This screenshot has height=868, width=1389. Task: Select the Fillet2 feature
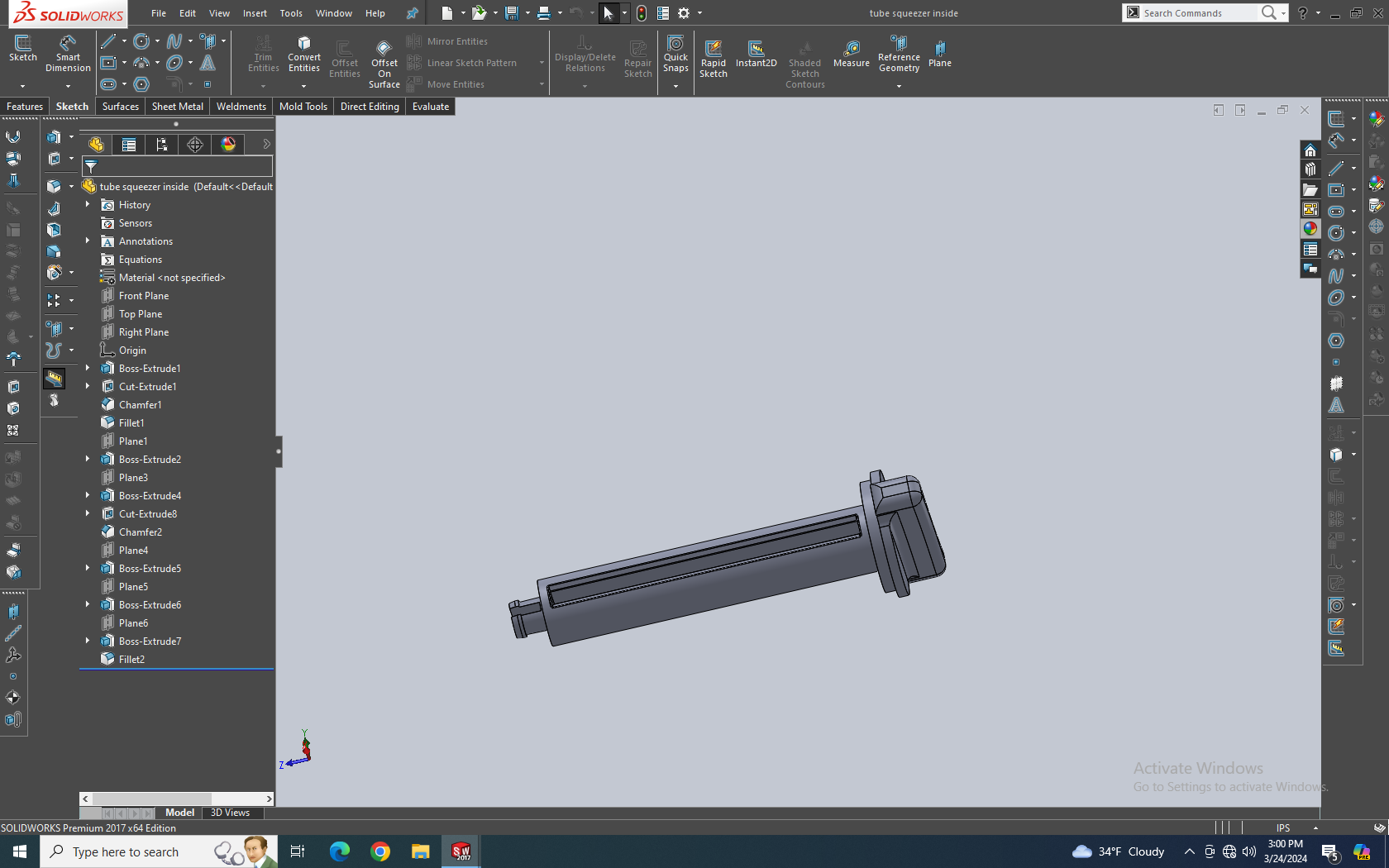coord(131,660)
